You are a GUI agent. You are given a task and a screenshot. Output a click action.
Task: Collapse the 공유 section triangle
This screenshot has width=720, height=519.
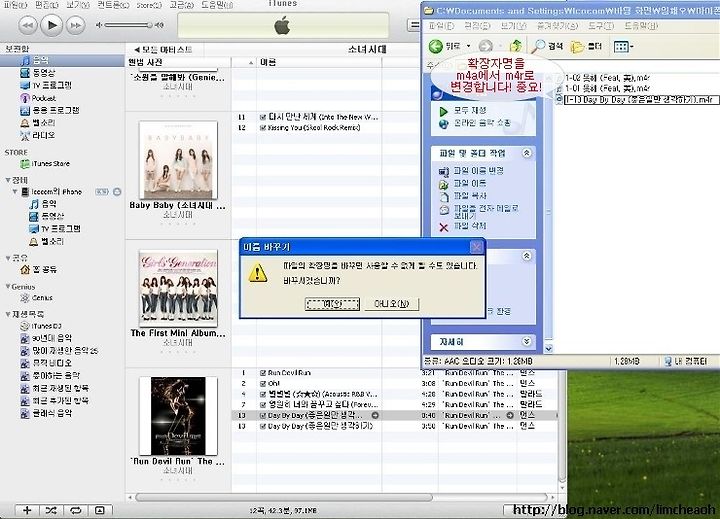tap(8, 258)
